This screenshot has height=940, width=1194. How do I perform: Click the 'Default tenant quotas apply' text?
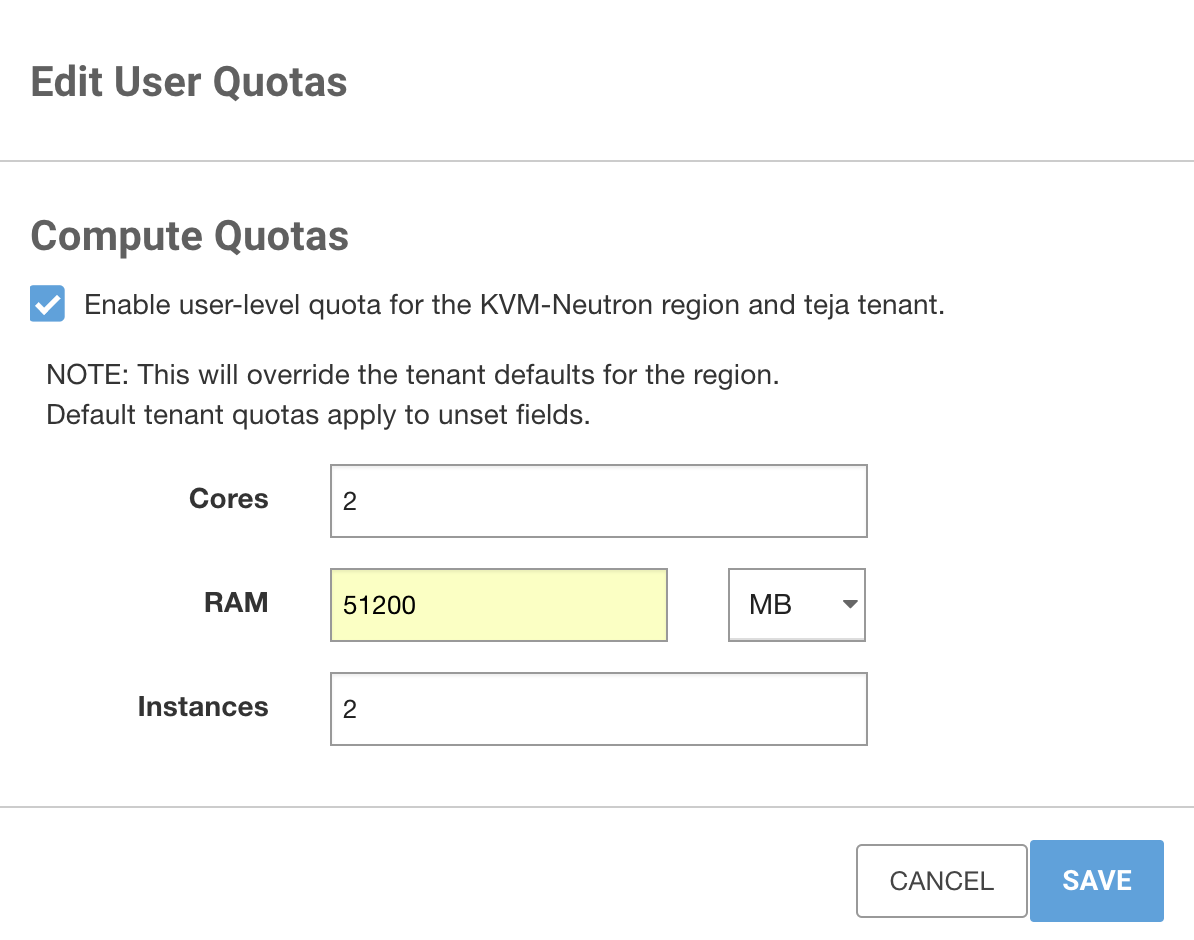click(318, 414)
